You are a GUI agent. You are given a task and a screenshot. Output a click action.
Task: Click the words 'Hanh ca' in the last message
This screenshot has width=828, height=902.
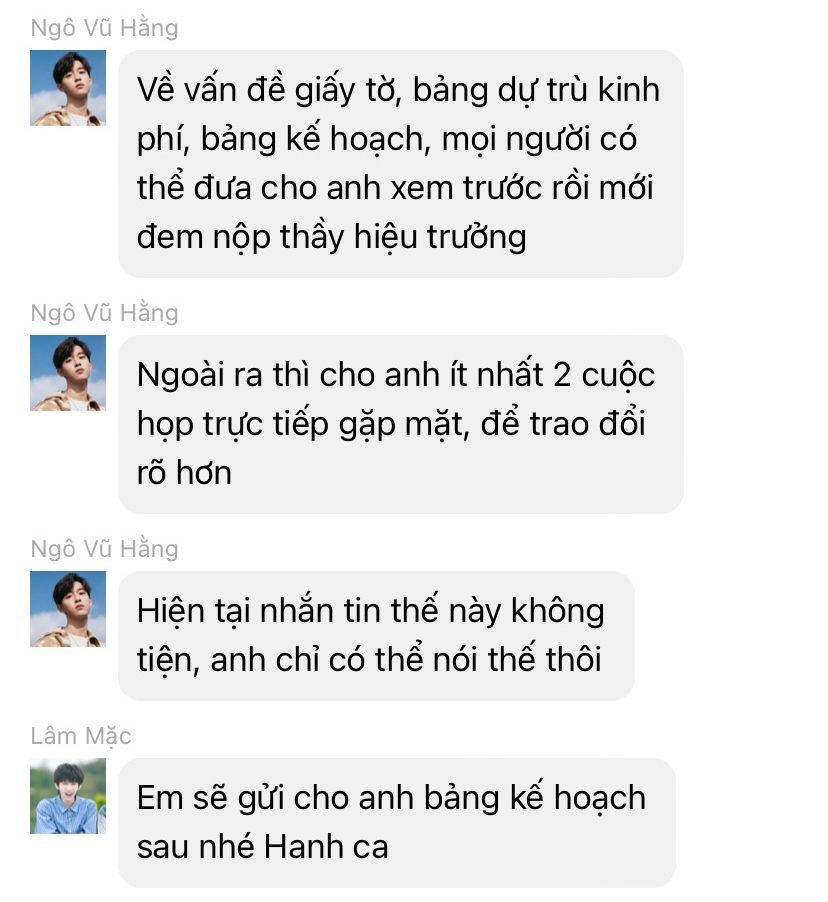[326, 847]
